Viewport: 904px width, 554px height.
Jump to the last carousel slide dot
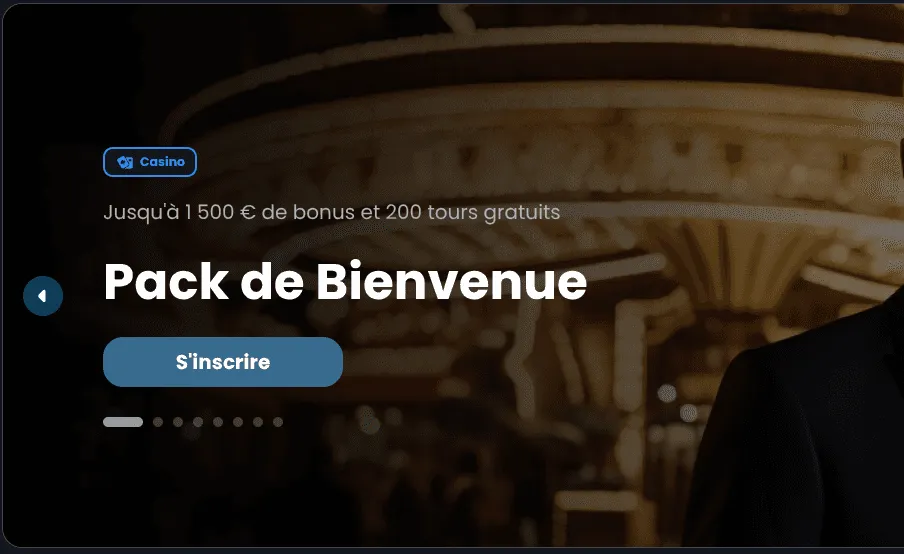click(278, 422)
